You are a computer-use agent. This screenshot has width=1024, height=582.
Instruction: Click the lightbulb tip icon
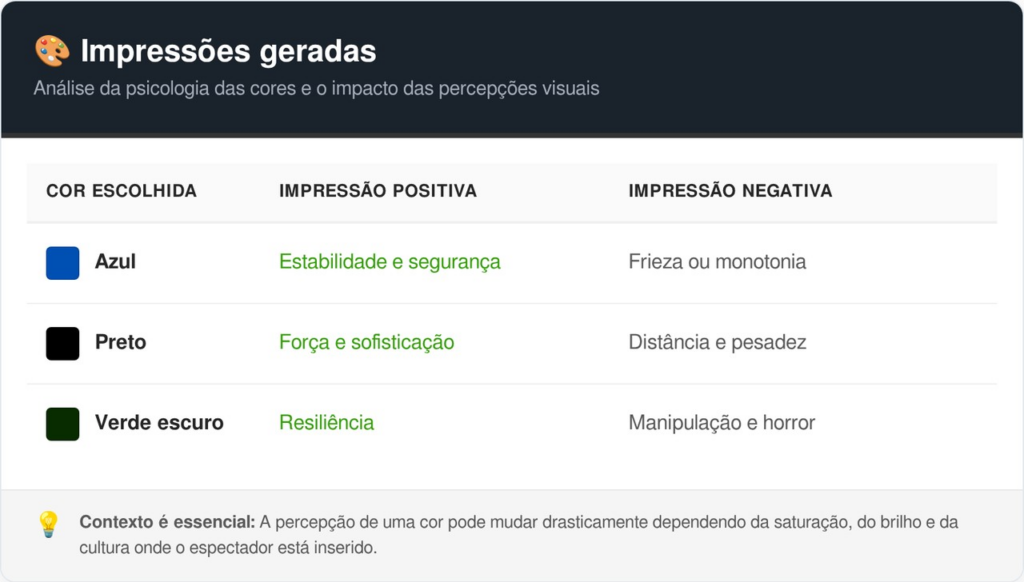[x=48, y=524]
